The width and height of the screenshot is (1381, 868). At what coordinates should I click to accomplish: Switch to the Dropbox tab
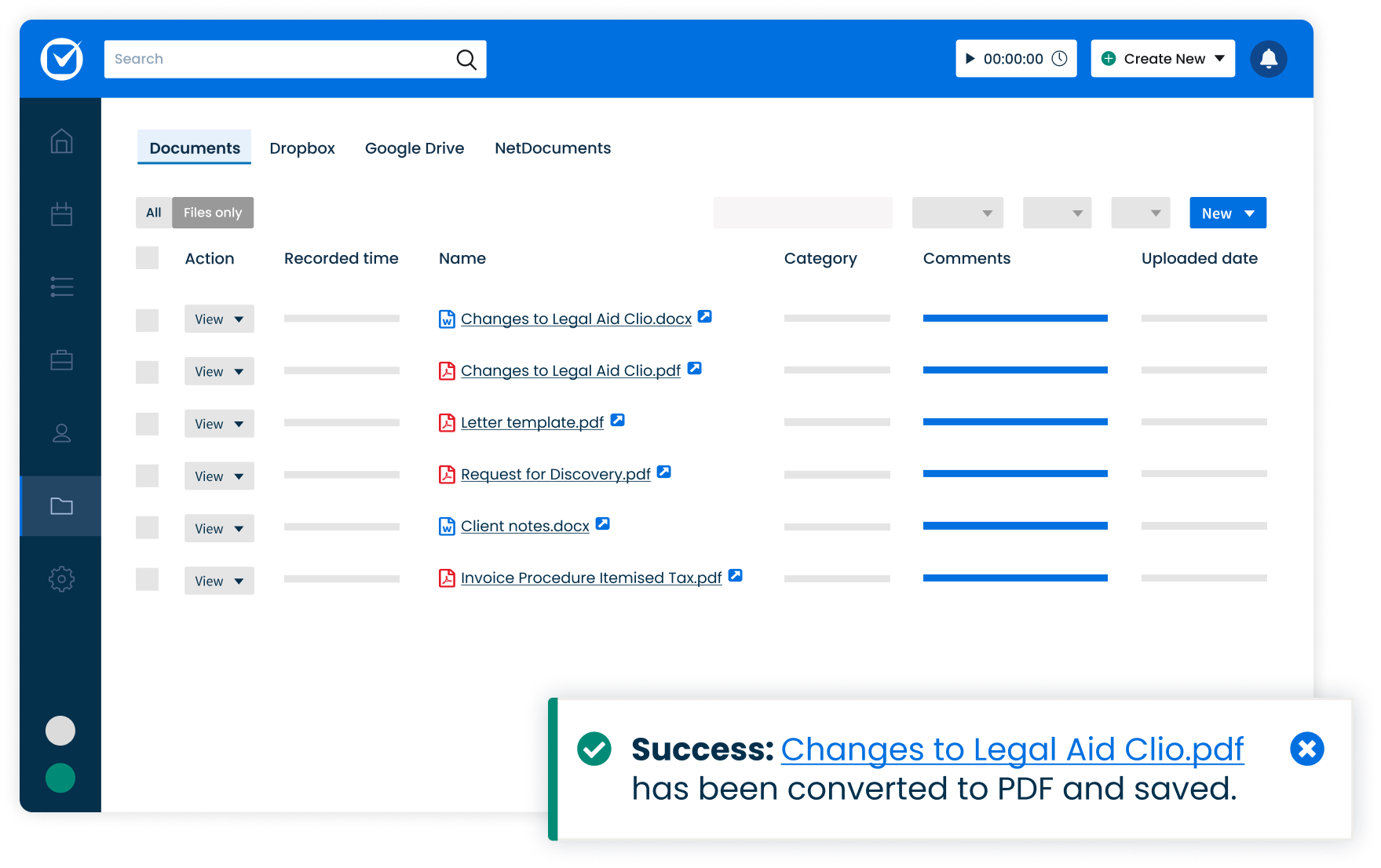pos(302,148)
